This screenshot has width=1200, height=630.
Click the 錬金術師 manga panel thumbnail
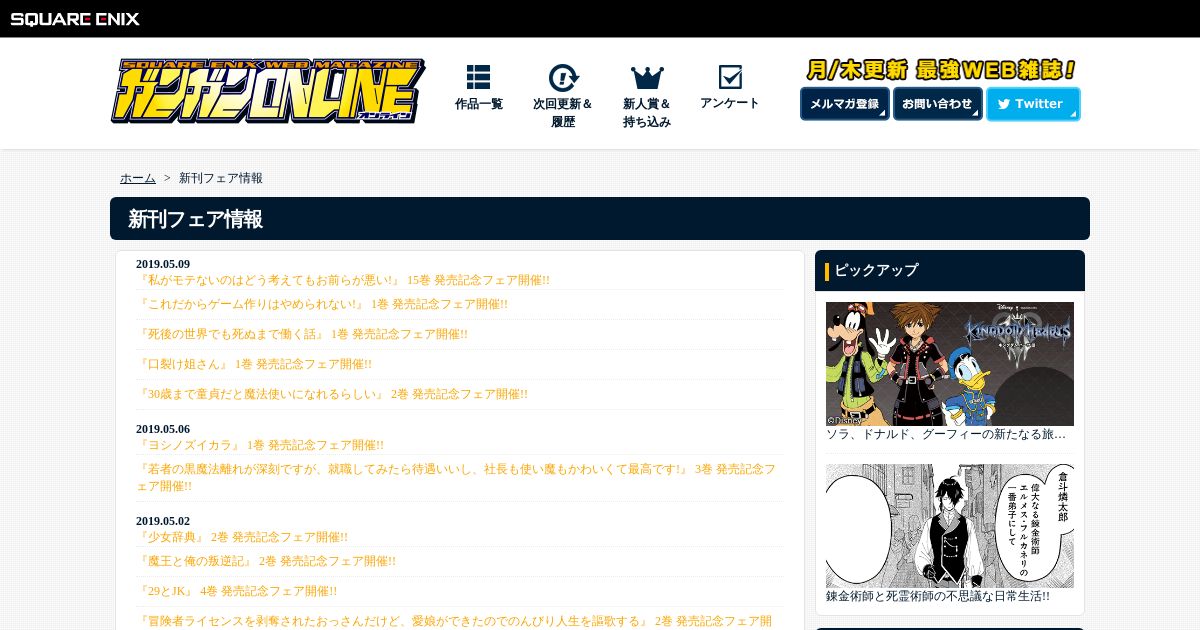(950, 526)
